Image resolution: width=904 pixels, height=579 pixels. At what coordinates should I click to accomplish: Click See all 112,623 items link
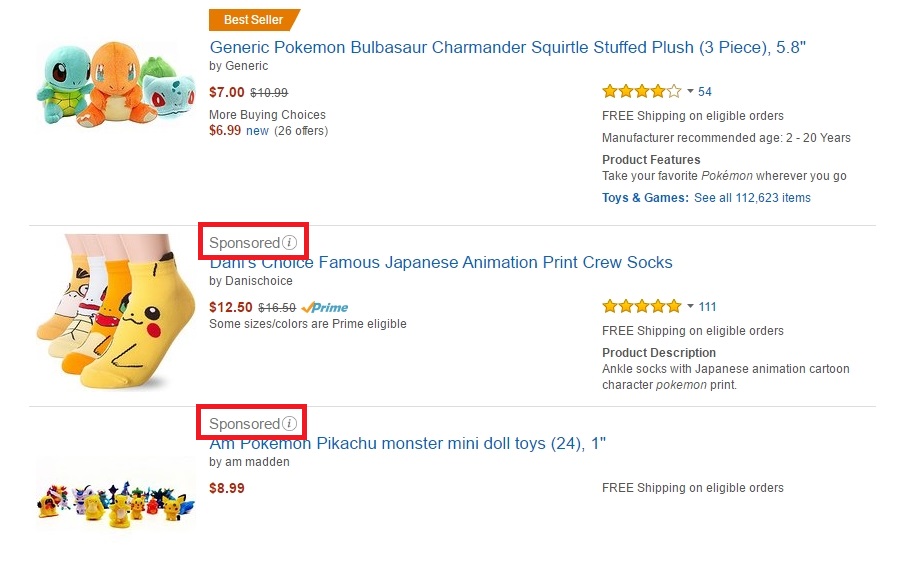pyautogui.click(x=752, y=198)
